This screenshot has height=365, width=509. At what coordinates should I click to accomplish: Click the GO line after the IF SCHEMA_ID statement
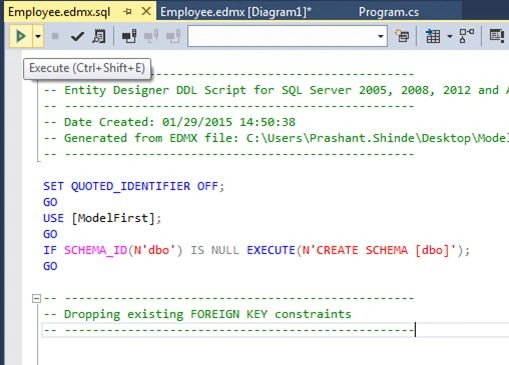pyautogui.click(x=50, y=266)
